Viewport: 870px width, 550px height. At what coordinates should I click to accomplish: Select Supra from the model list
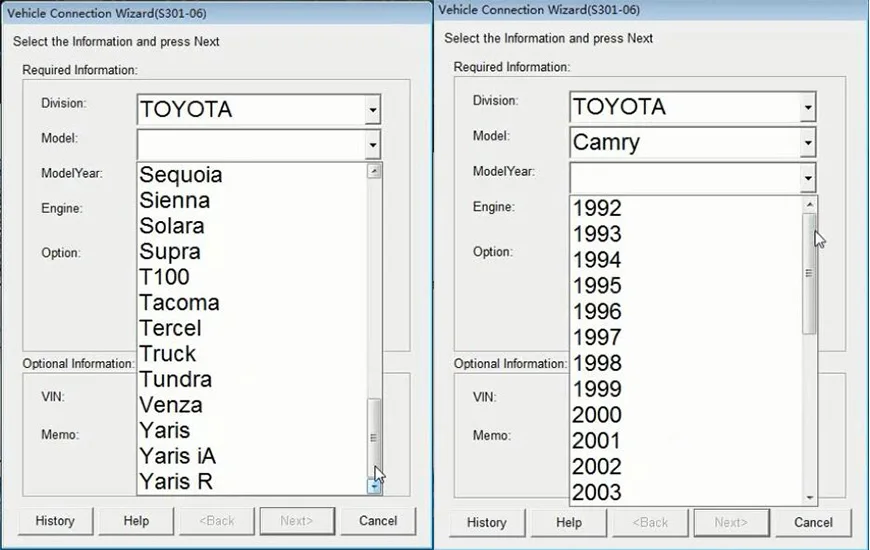[252, 251]
